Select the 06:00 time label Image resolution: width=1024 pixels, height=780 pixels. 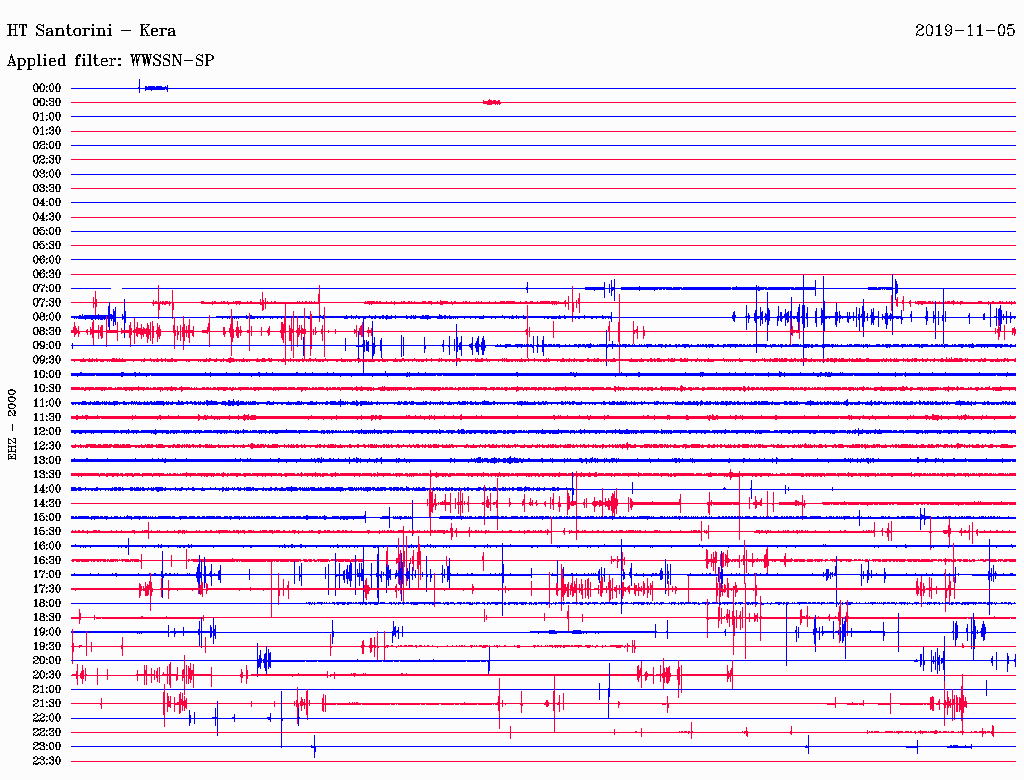click(x=46, y=259)
